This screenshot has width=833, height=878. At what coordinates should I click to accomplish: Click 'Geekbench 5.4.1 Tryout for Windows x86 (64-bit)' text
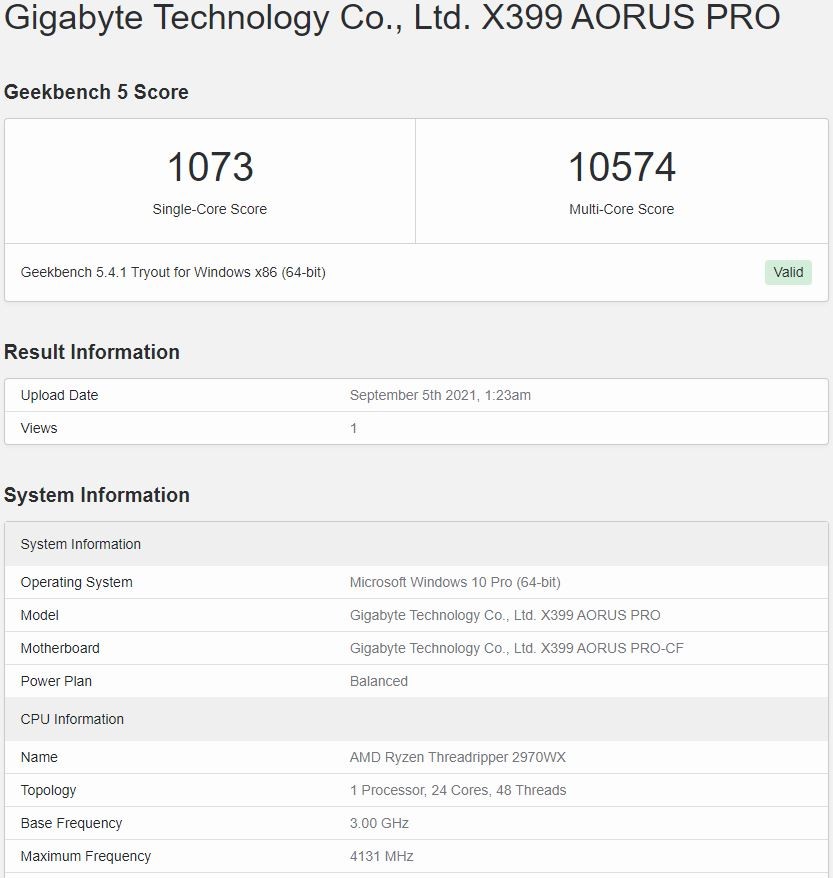pyautogui.click(x=173, y=272)
